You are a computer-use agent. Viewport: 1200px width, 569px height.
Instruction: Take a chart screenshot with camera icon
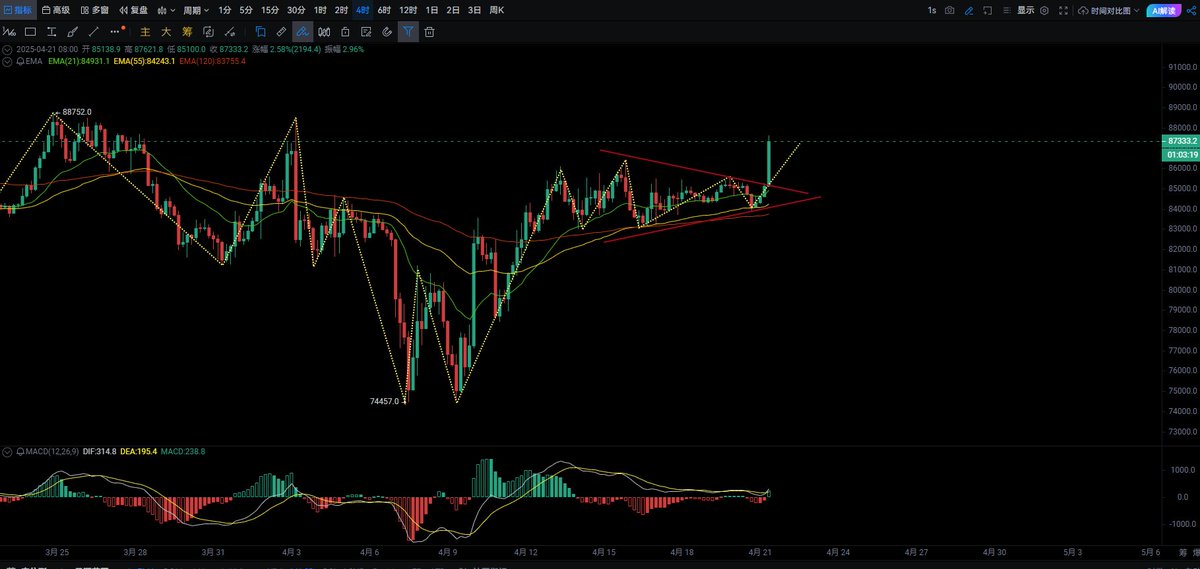(x=950, y=10)
